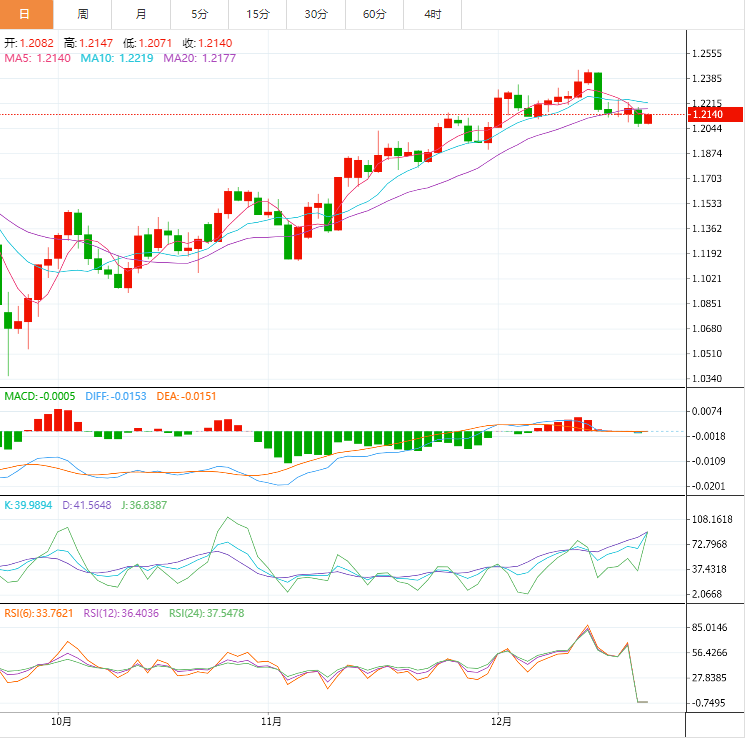The width and height of the screenshot is (749, 741).
Task: Switch to the 周 weekly tab
Action: 83,14
